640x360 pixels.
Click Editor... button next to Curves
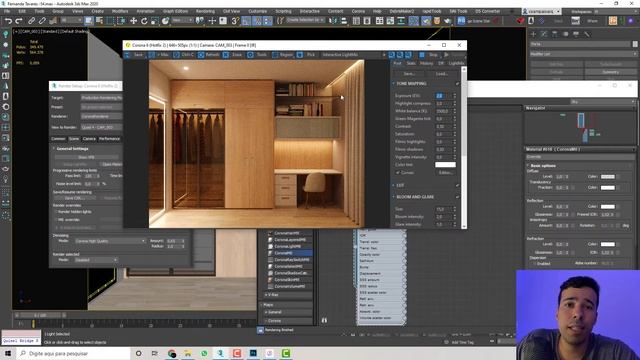click(445, 173)
